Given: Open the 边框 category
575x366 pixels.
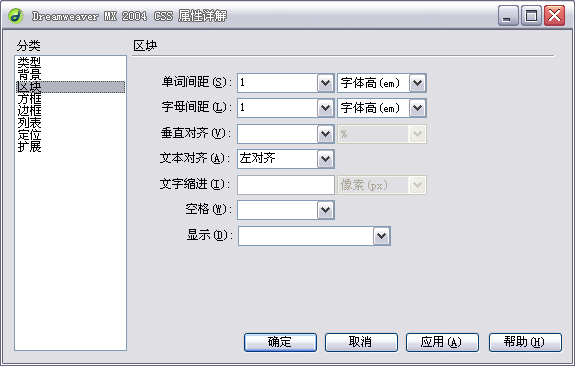Looking at the screenshot, I should 29,111.
